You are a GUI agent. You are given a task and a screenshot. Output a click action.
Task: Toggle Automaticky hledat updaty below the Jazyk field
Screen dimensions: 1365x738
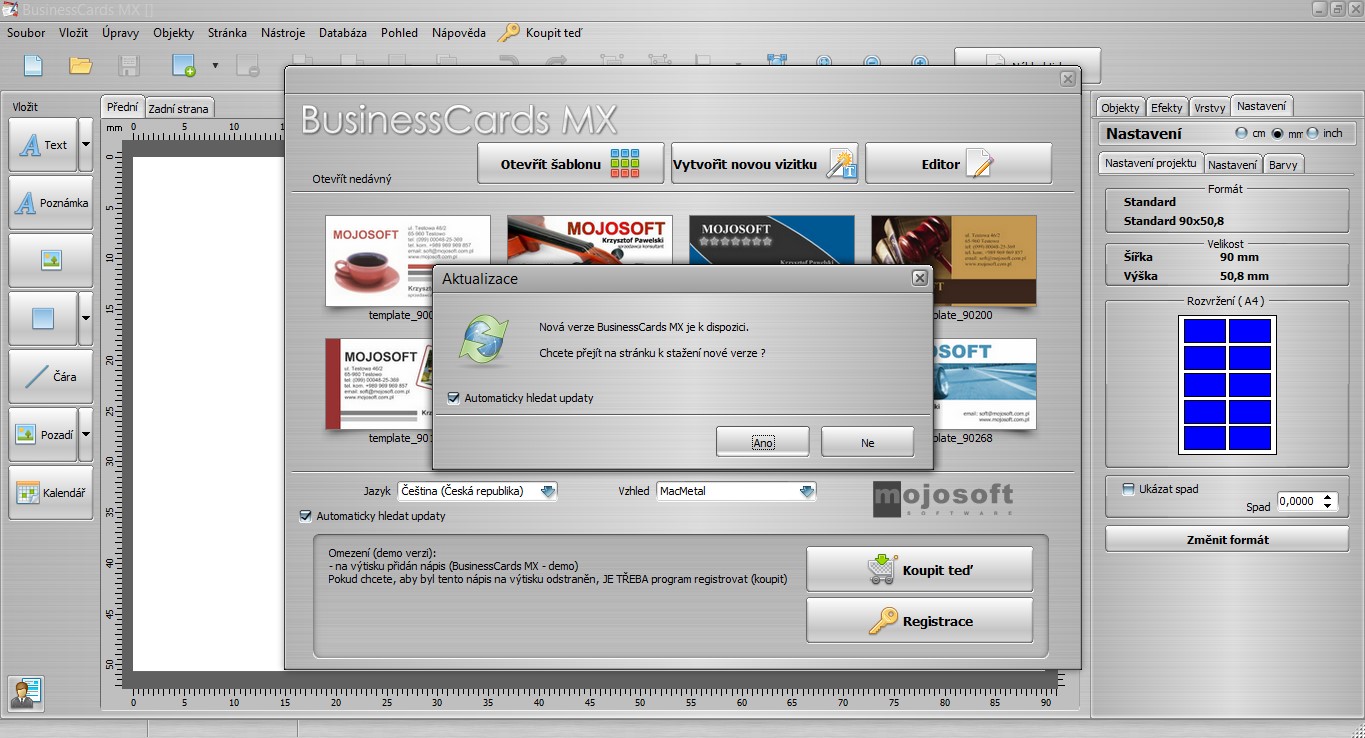pyautogui.click(x=306, y=516)
